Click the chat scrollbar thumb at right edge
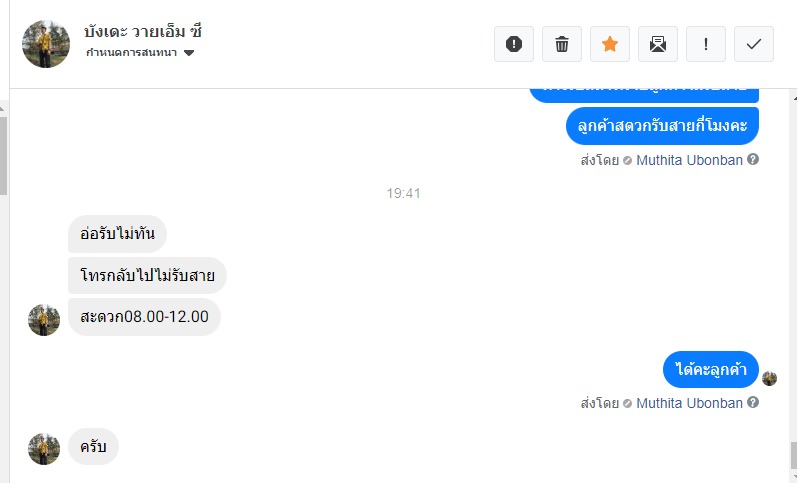The height and width of the screenshot is (483, 797). [793, 455]
